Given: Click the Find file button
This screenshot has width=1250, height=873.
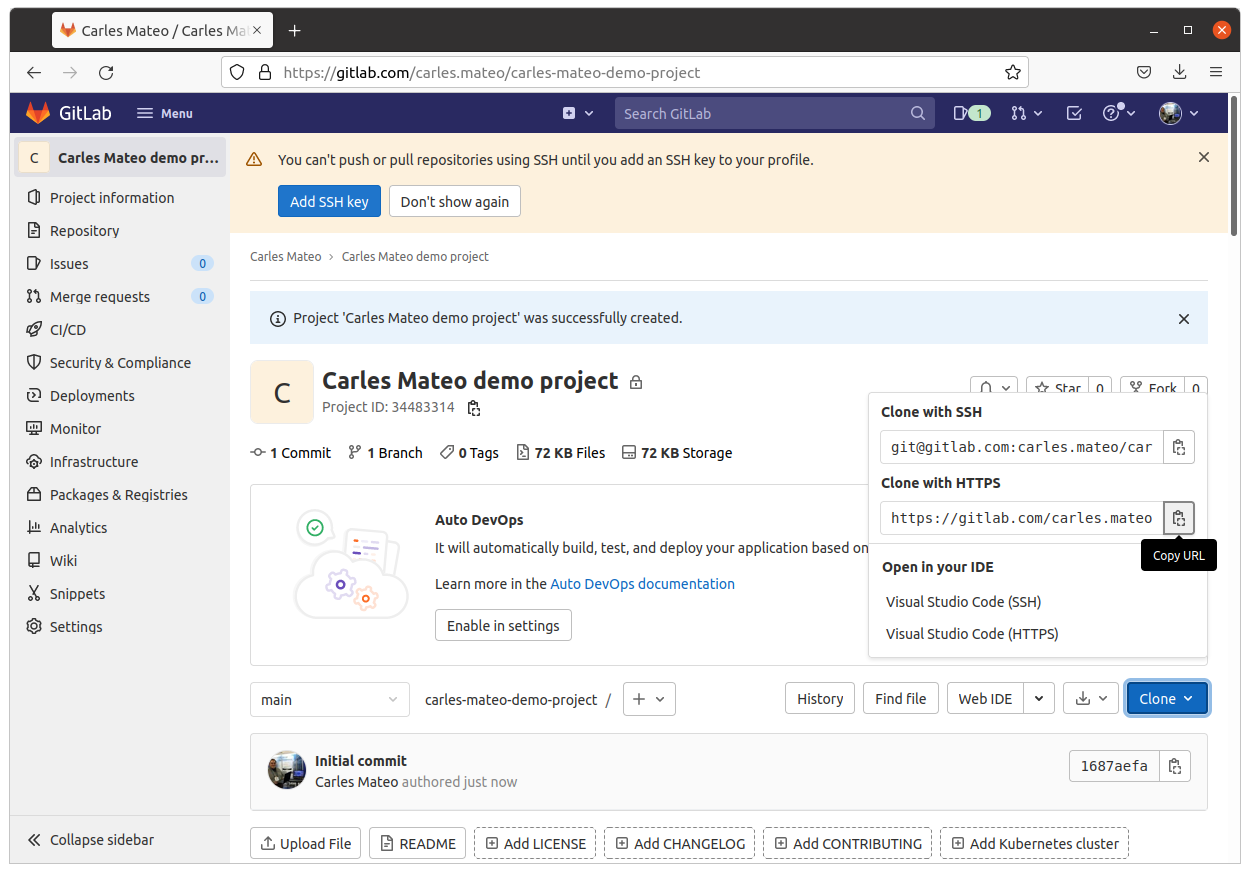Looking at the screenshot, I should click(x=900, y=699).
